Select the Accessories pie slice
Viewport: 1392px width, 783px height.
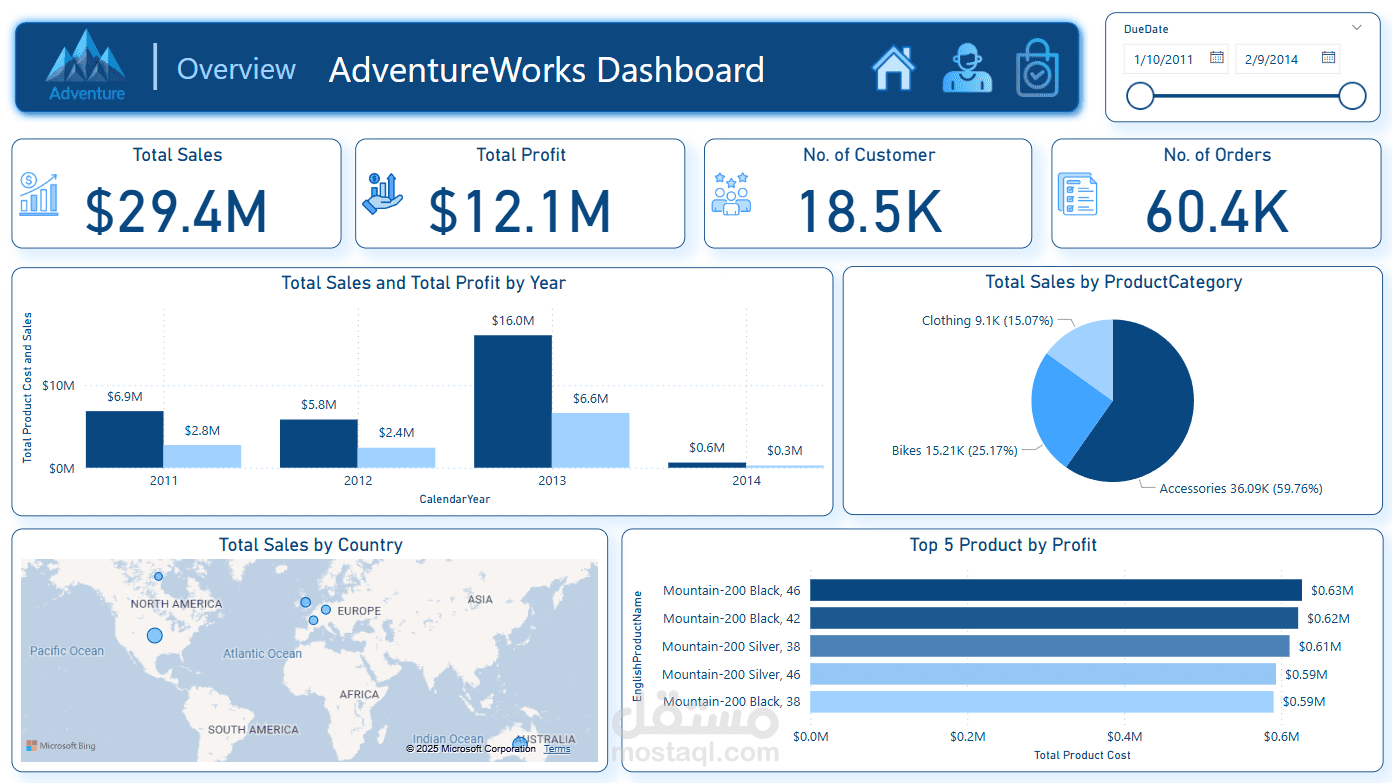[x=1150, y=405]
